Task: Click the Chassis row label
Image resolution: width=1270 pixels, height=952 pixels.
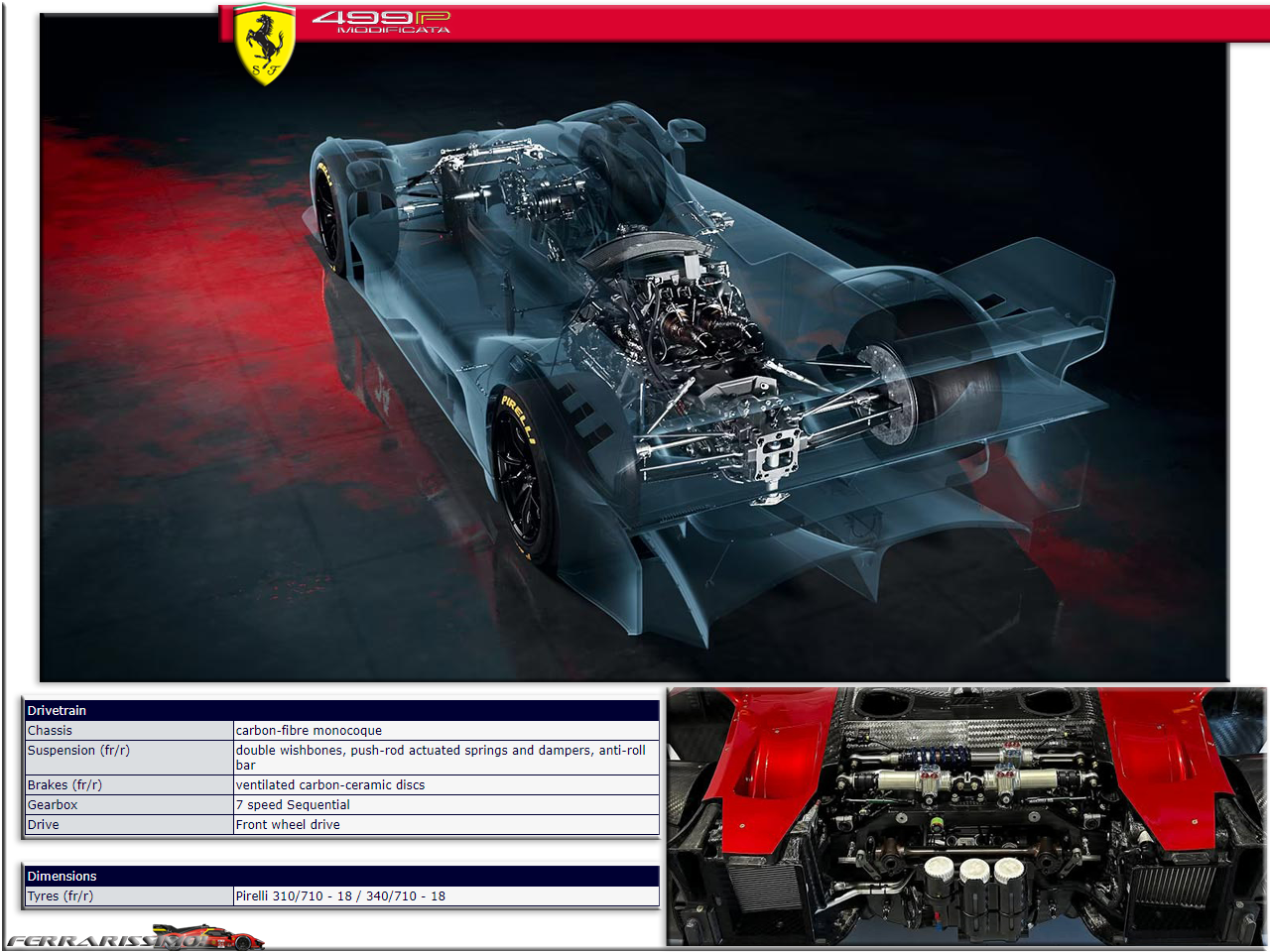Action: (x=50, y=730)
